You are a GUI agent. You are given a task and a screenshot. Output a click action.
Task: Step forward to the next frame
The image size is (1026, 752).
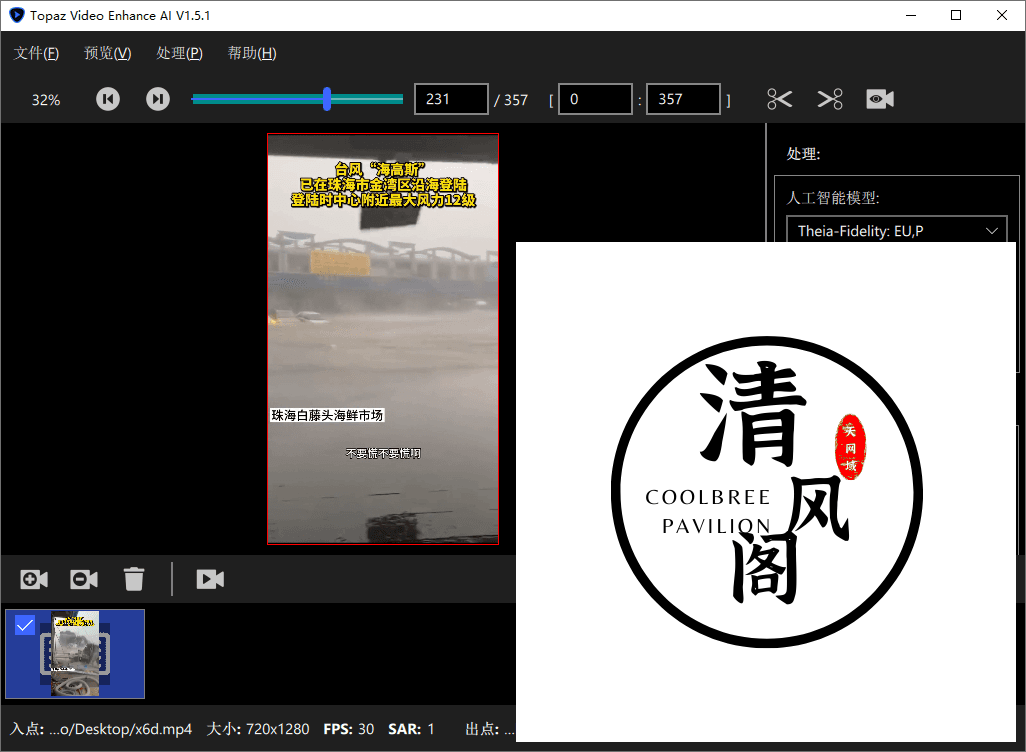158,99
